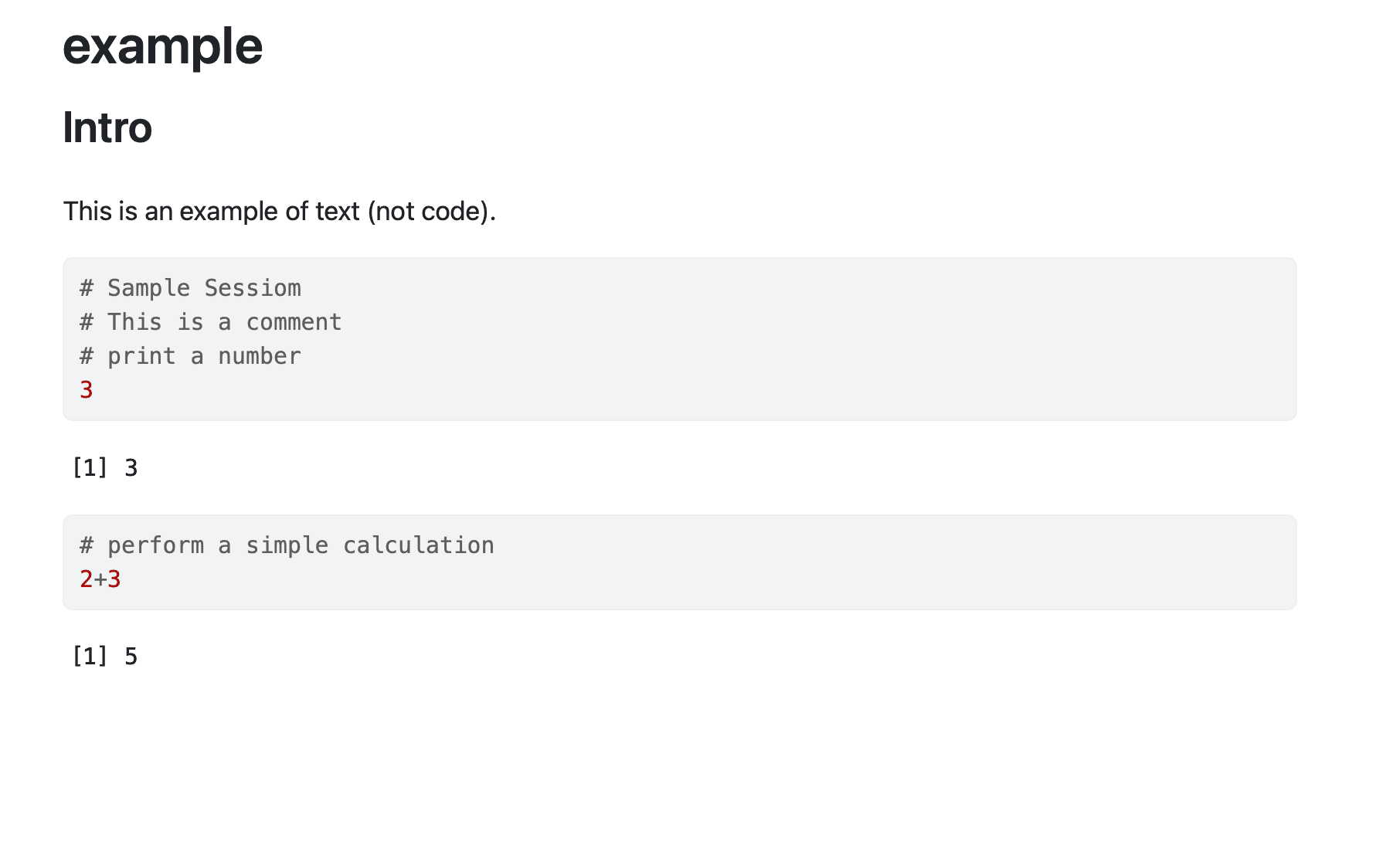Click the word "comment" in the code block
This screenshot has height=859, width=1400.
(294, 322)
